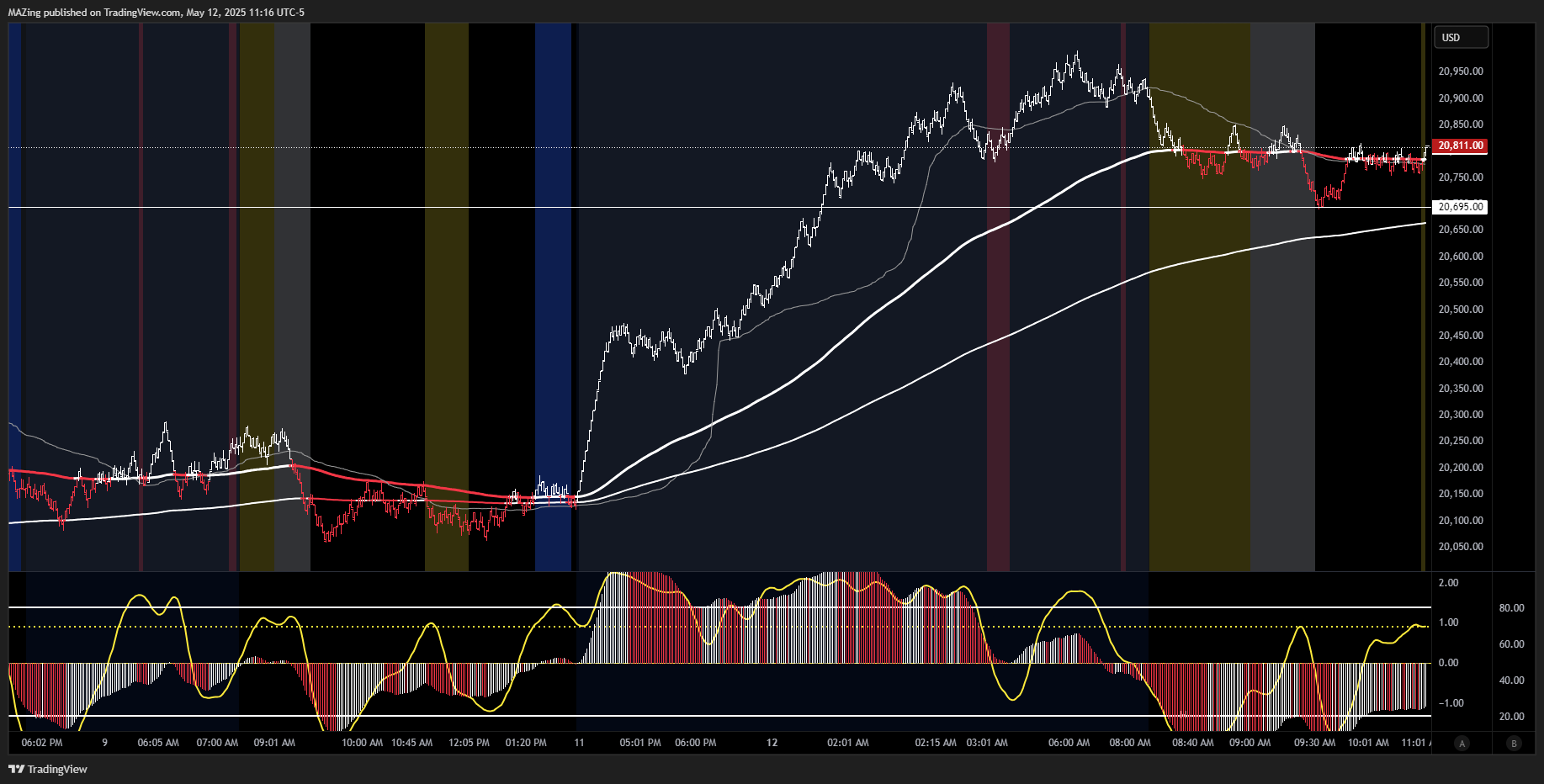Click the 1.00 oscillator scale value
Image resolution: width=1544 pixels, height=784 pixels.
tap(1449, 622)
